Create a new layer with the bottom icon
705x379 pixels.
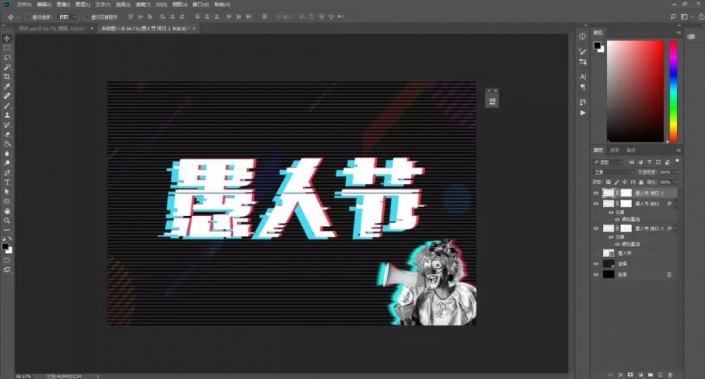tap(660, 375)
